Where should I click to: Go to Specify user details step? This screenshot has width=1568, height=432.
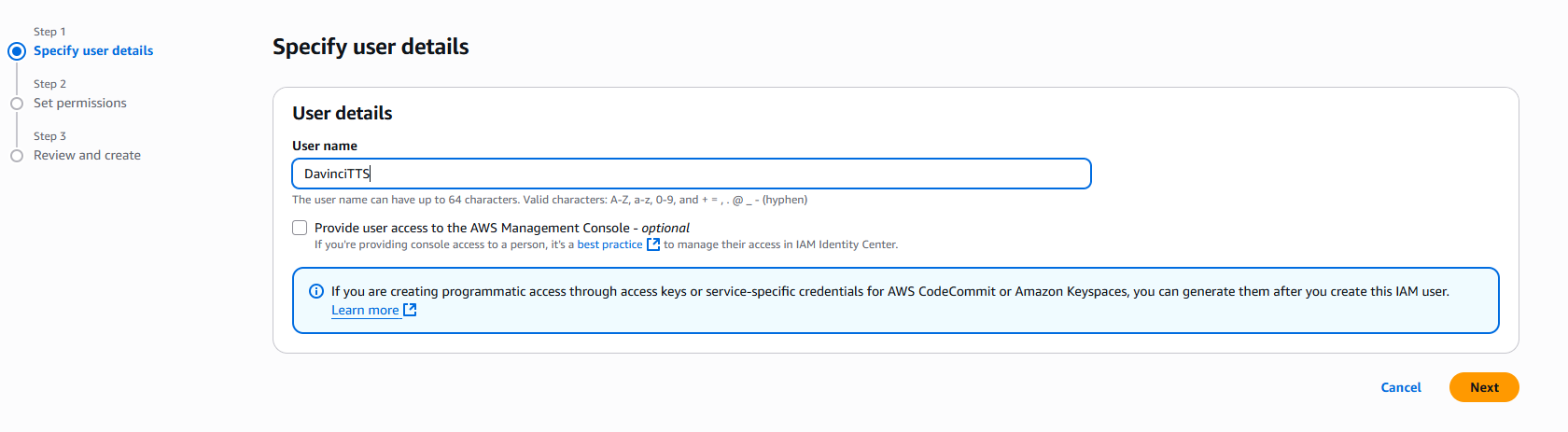(x=93, y=50)
